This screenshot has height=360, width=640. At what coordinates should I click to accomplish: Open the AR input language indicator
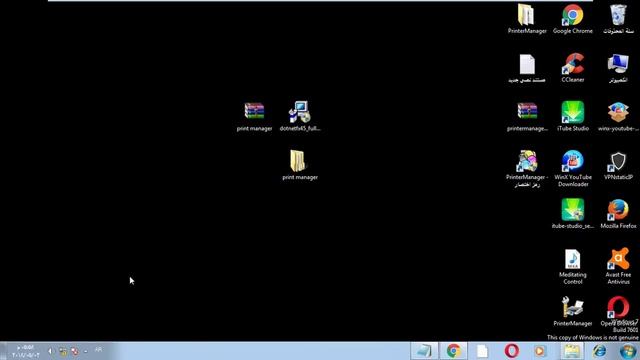[x=98, y=350]
